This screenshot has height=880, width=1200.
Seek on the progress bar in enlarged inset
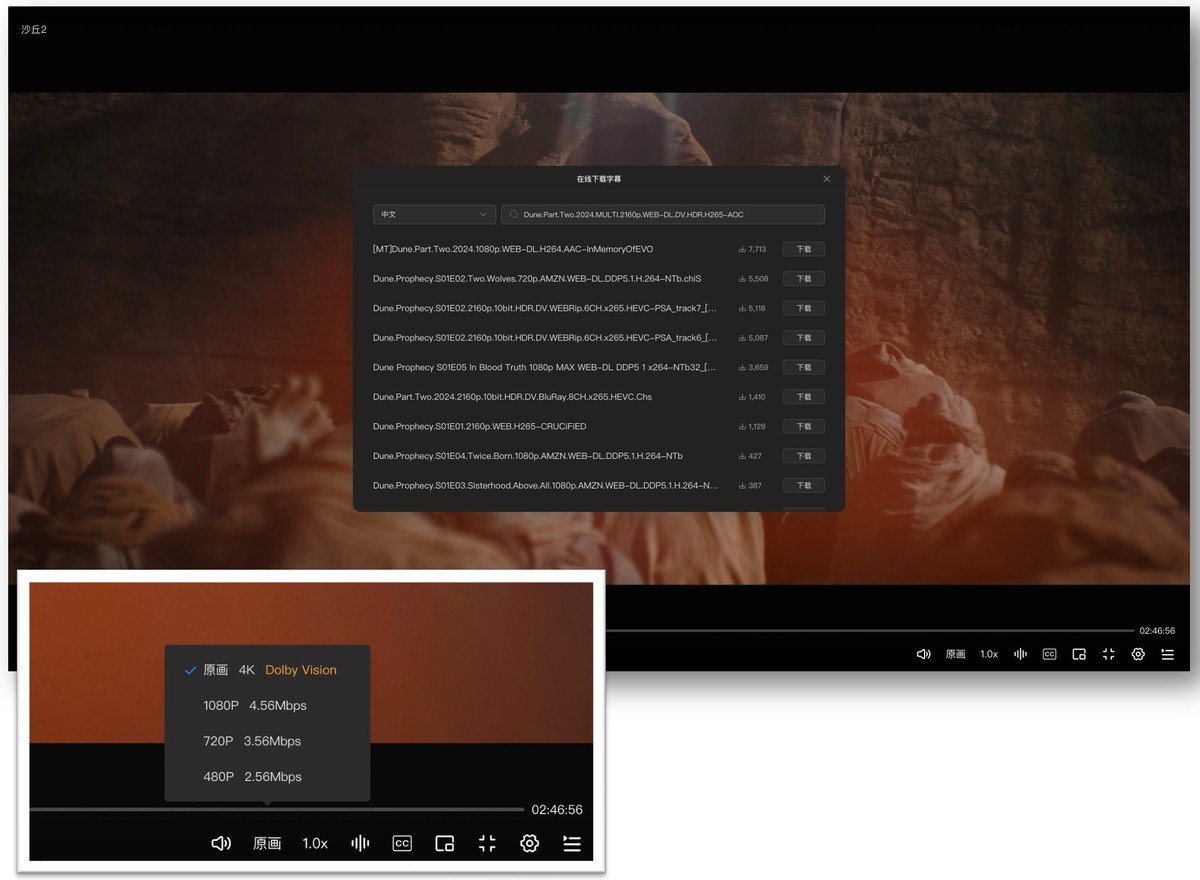coord(277,809)
